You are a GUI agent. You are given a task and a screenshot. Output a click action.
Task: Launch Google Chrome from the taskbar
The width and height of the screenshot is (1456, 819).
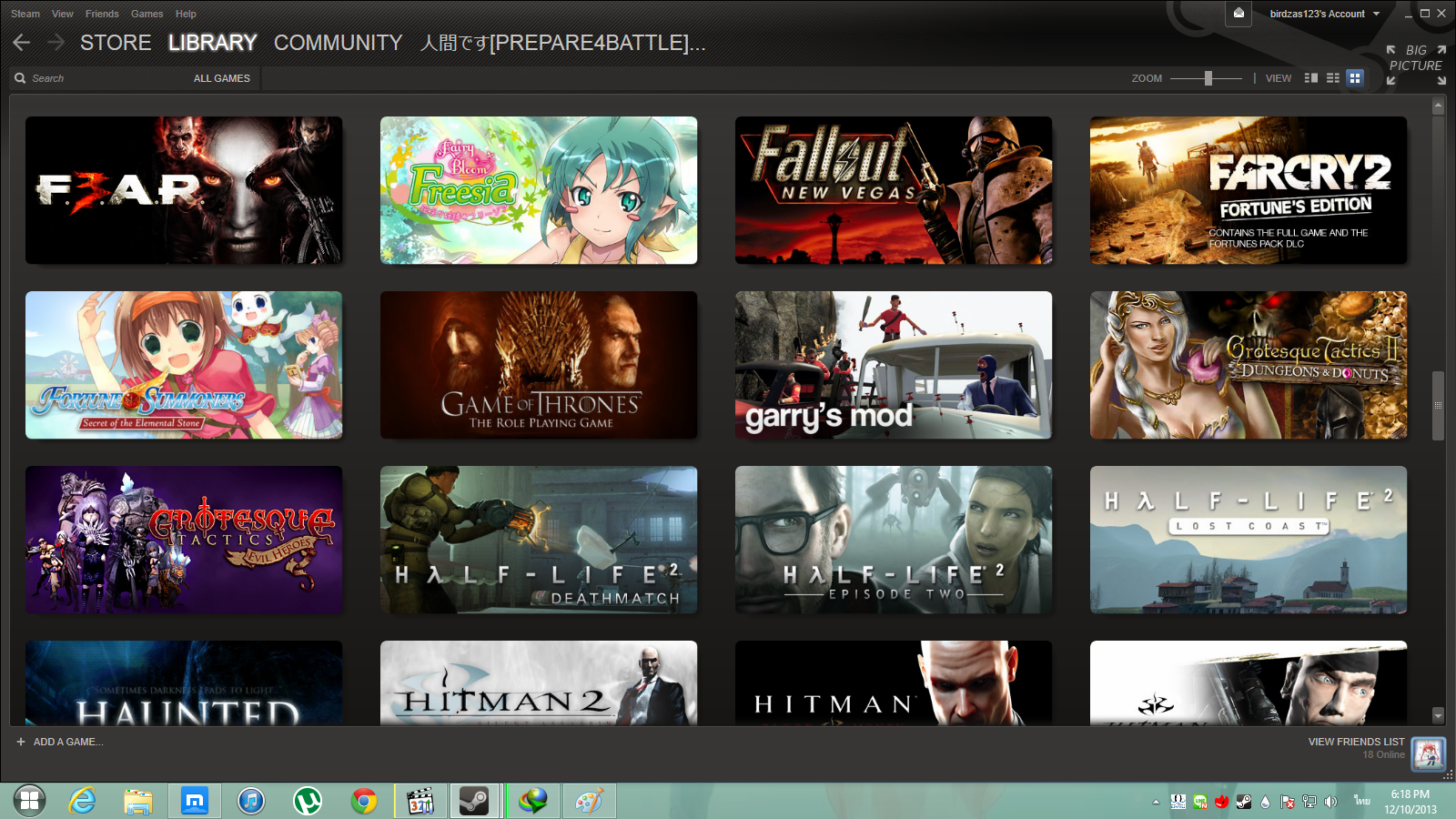click(364, 801)
